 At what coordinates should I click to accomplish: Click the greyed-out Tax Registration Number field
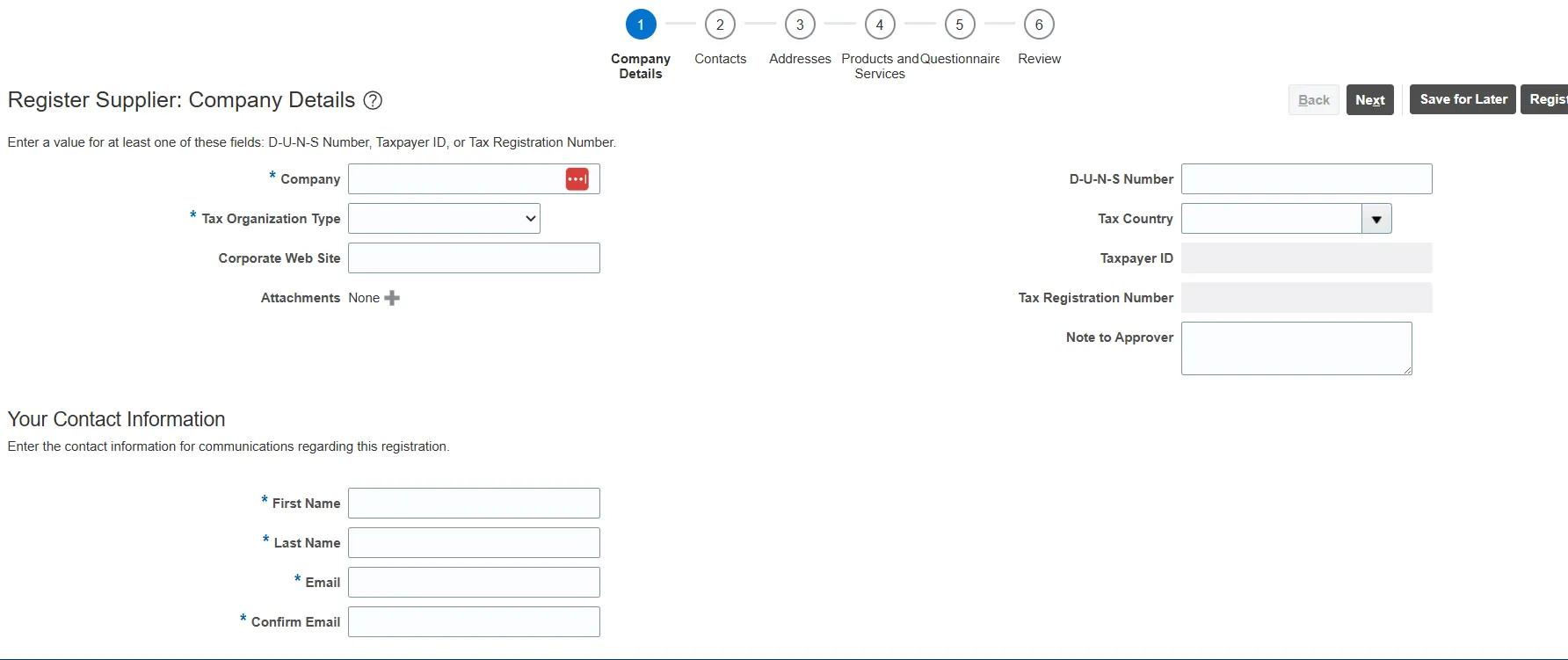tap(1307, 298)
